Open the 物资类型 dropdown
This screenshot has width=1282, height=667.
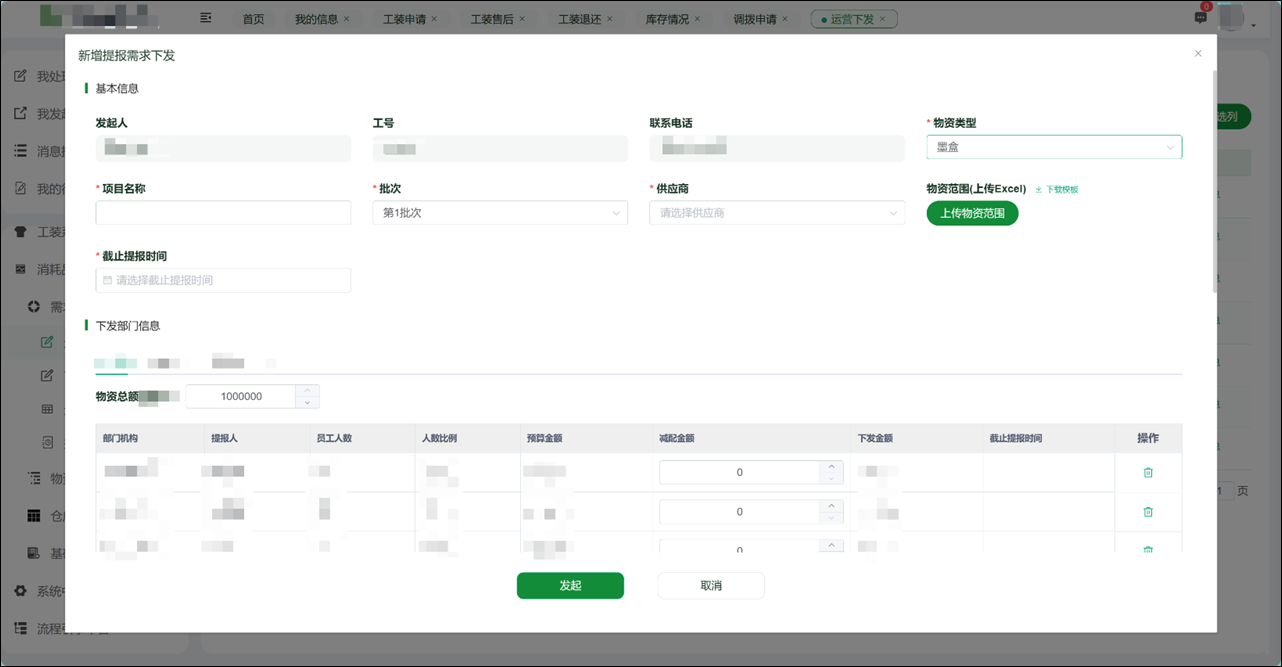pyautogui.click(x=1054, y=147)
